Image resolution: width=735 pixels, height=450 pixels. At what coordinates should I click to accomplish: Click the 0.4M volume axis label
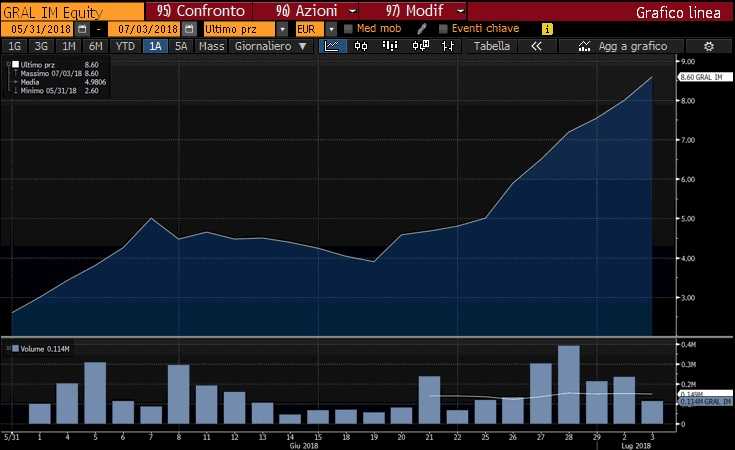pos(688,345)
